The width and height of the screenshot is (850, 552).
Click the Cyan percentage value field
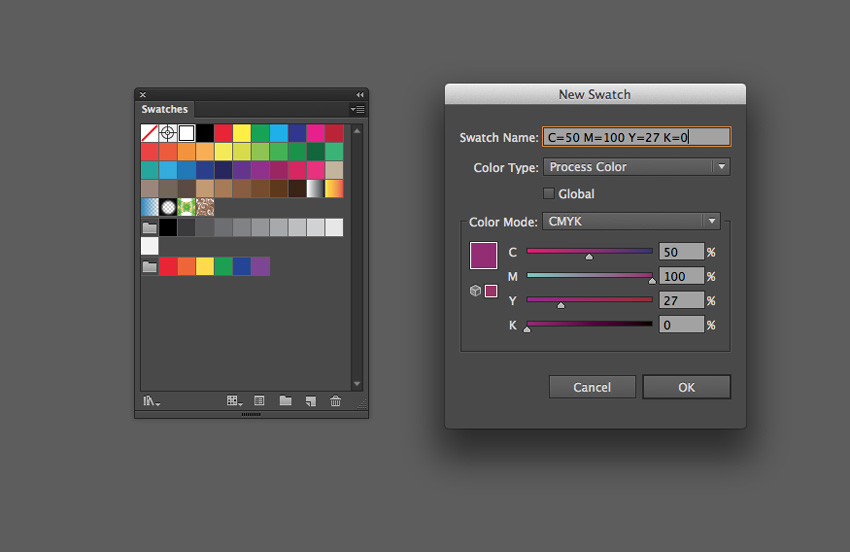click(680, 252)
